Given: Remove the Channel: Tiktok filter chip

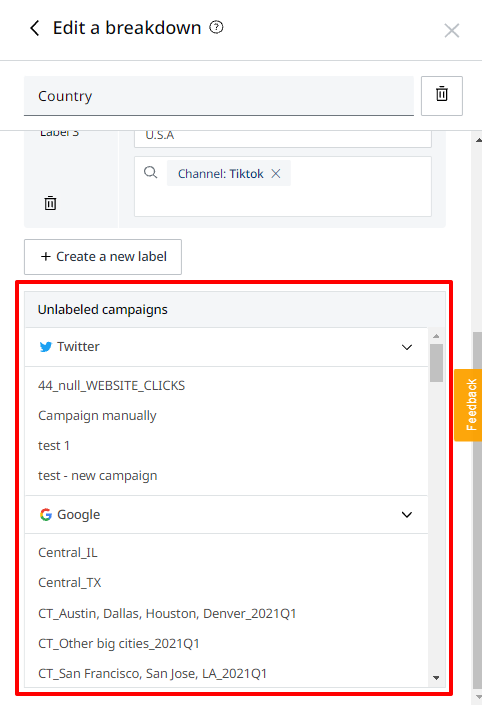Looking at the screenshot, I should click(x=276, y=174).
